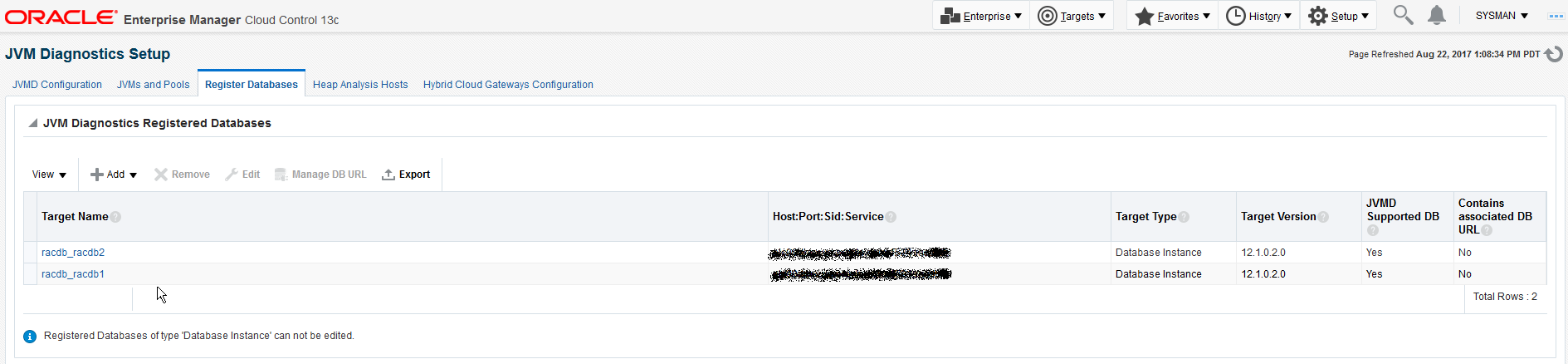
Task: Open the Enterprise menu
Action: click(981, 16)
